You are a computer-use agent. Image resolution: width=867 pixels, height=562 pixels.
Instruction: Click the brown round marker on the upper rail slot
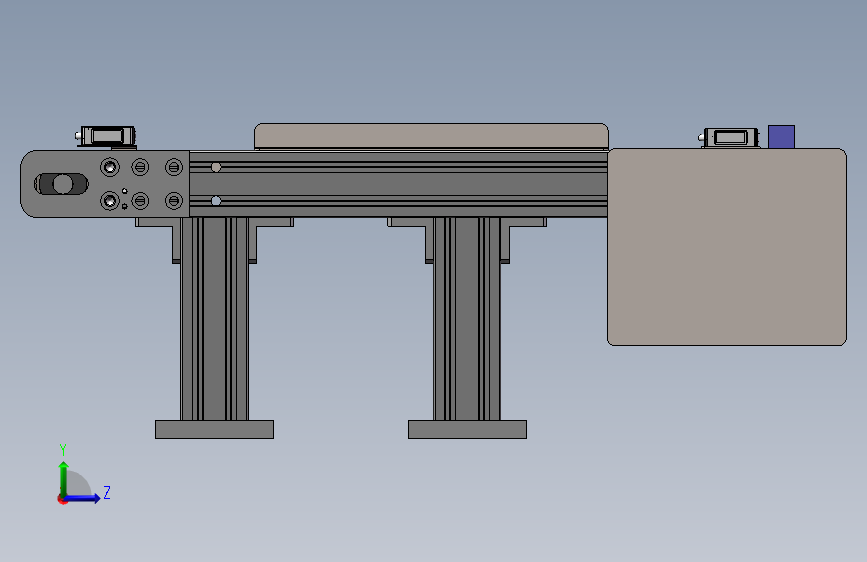pos(216,167)
